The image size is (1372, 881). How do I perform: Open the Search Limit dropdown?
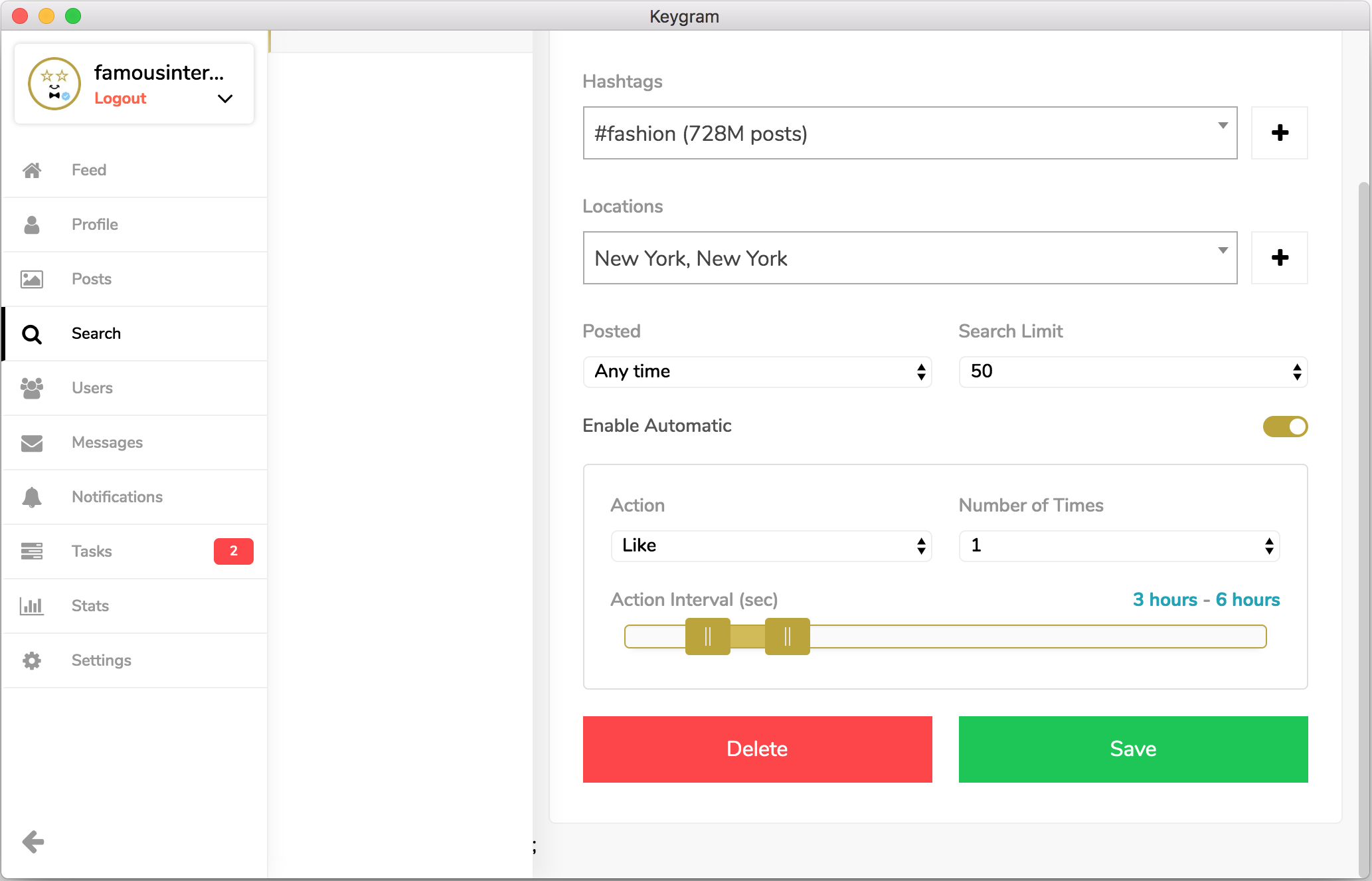tap(1132, 371)
